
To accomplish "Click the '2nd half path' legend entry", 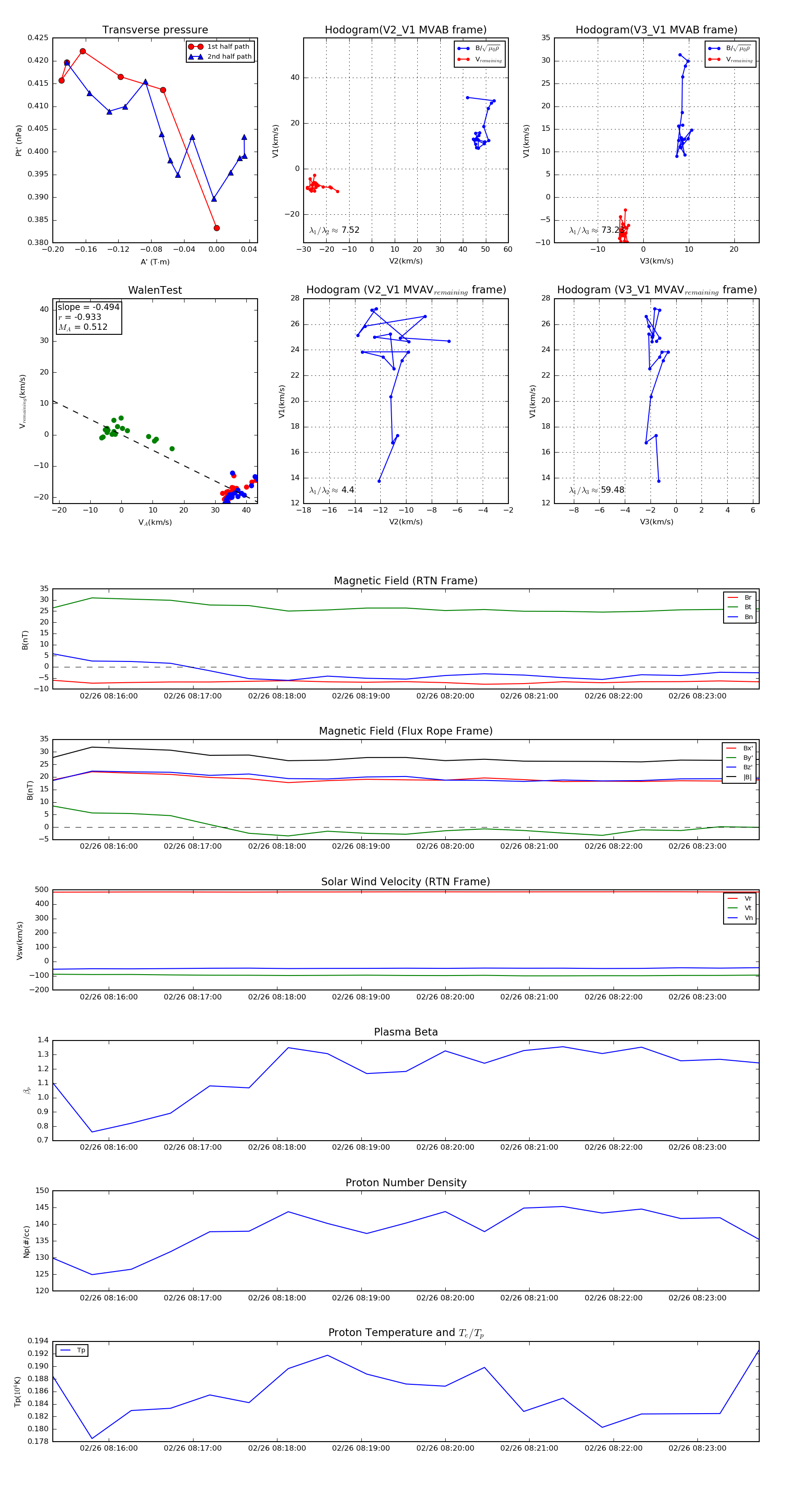I will coord(220,57).
